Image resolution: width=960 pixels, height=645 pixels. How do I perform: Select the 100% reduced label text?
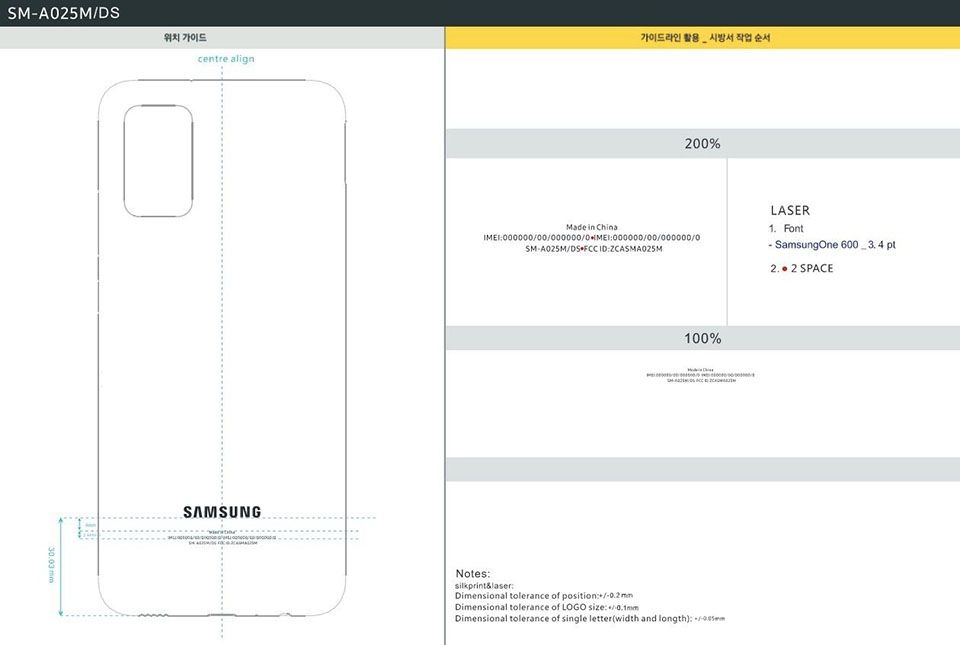(x=700, y=374)
